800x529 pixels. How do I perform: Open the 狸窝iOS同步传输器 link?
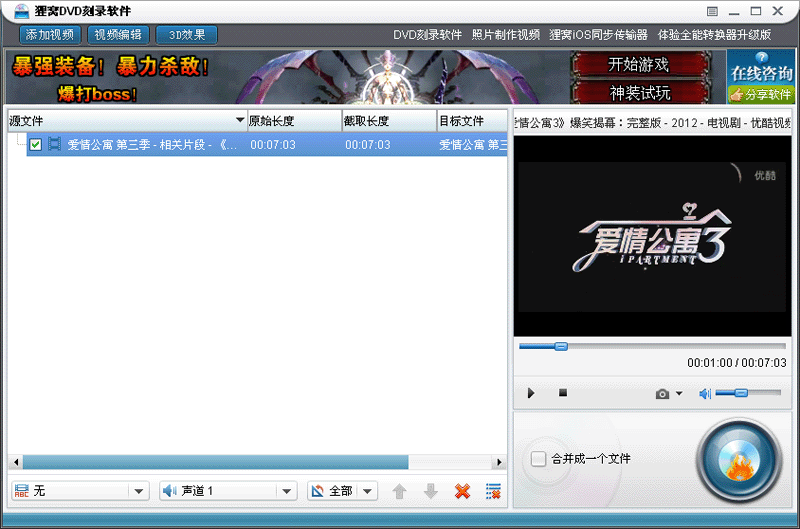coord(598,35)
